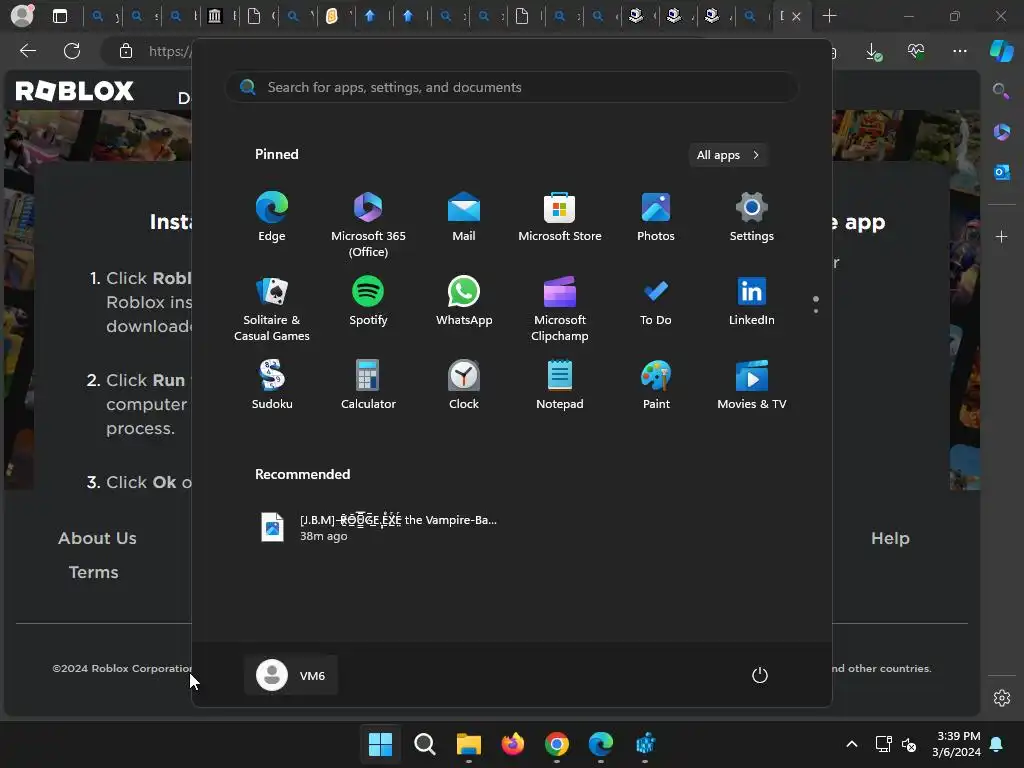Click the Edge browser back arrow
This screenshot has height=768, width=1024.
(28, 51)
